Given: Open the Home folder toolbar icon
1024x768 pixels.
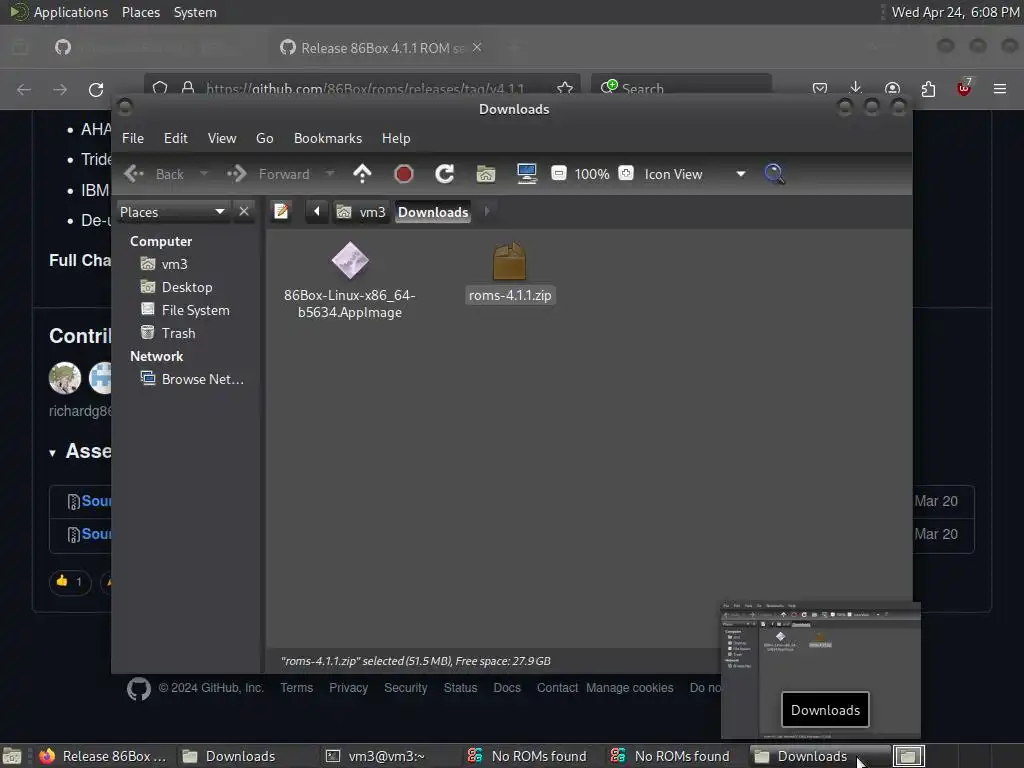Looking at the screenshot, I should pos(486,174).
